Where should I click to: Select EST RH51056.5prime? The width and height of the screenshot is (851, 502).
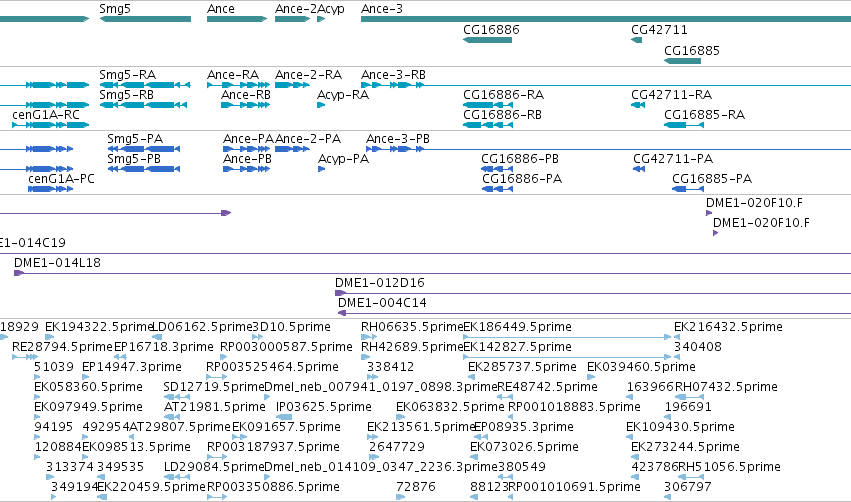coord(729,467)
